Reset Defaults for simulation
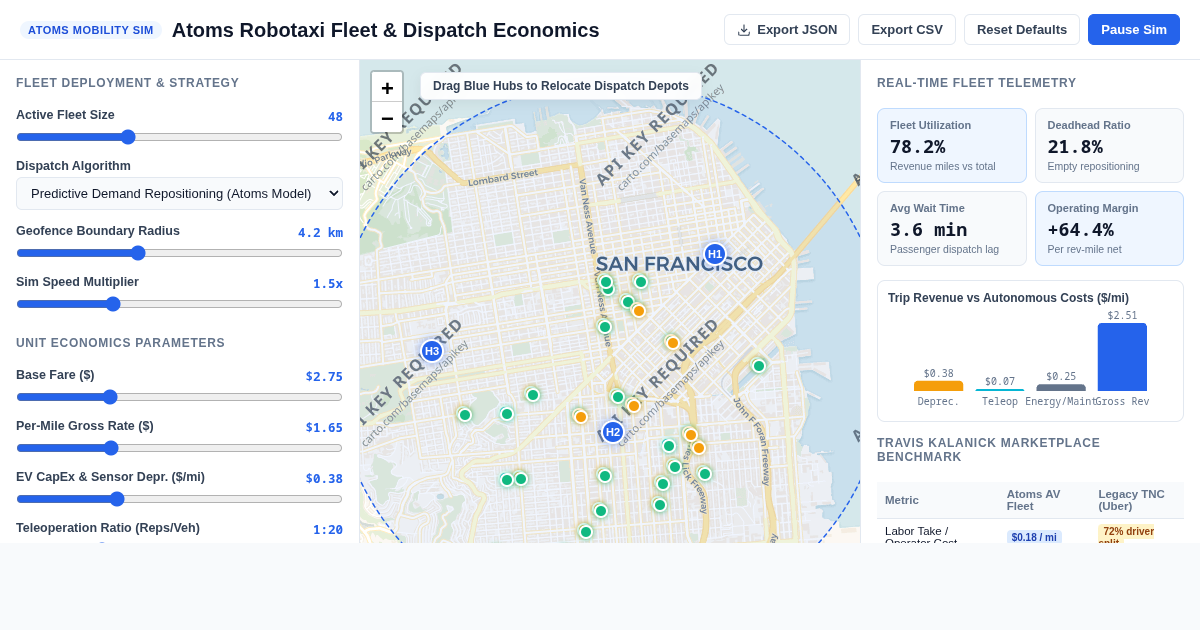 point(1022,30)
